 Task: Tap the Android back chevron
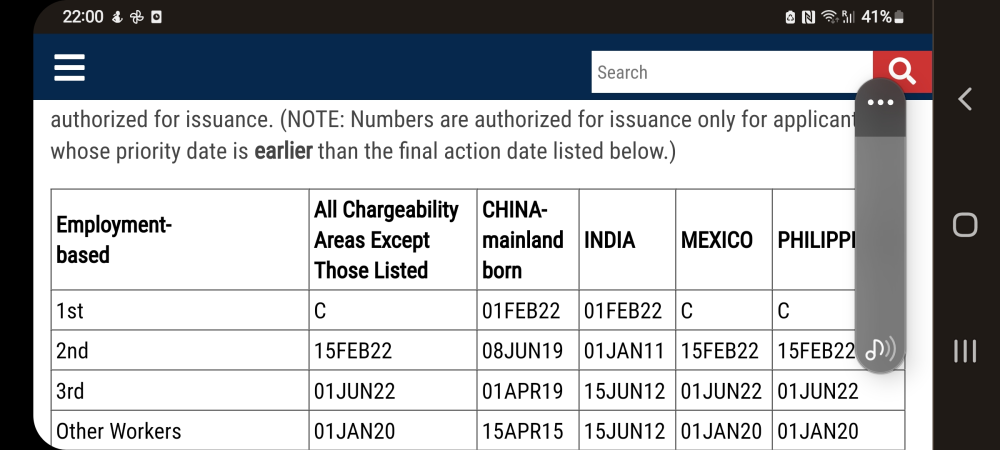965,99
